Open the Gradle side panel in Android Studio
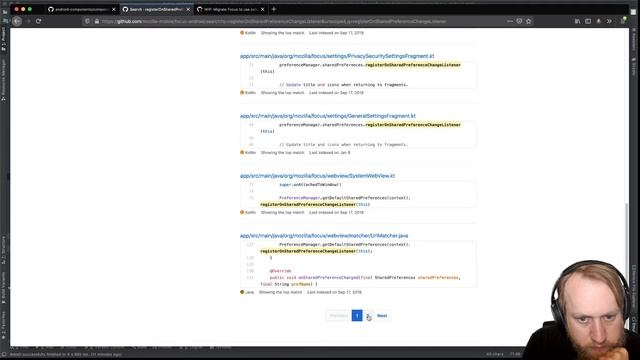 (x=634, y=67)
